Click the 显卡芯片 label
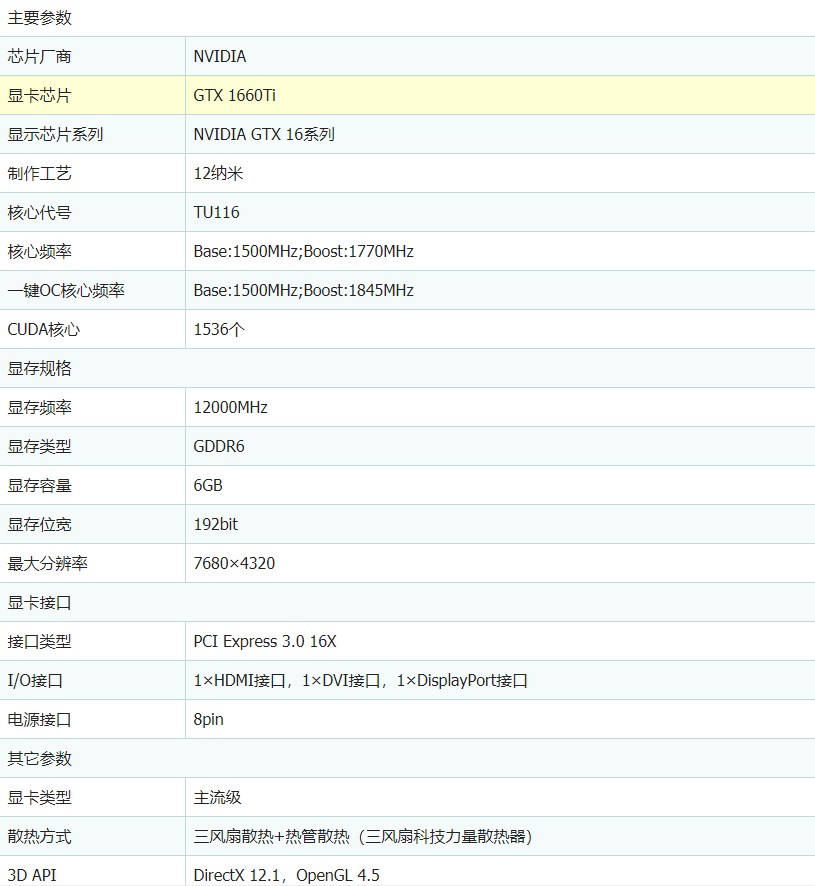 (x=40, y=95)
